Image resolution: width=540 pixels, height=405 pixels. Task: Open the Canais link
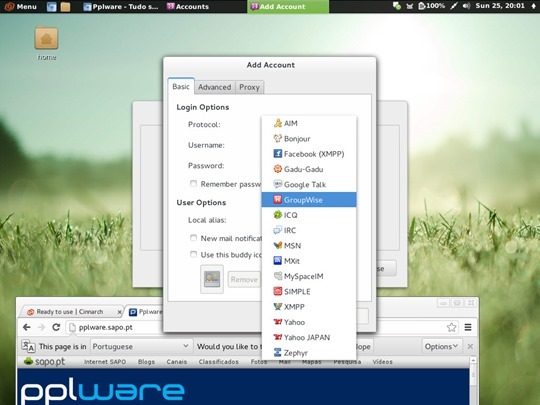(176, 362)
